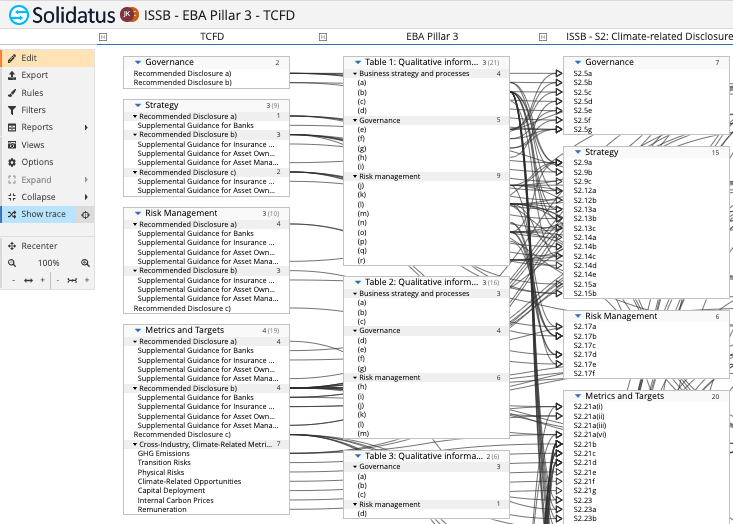Select S2.17f attribute in Risk Management
The width and height of the screenshot is (733, 524).
[x=584, y=373]
